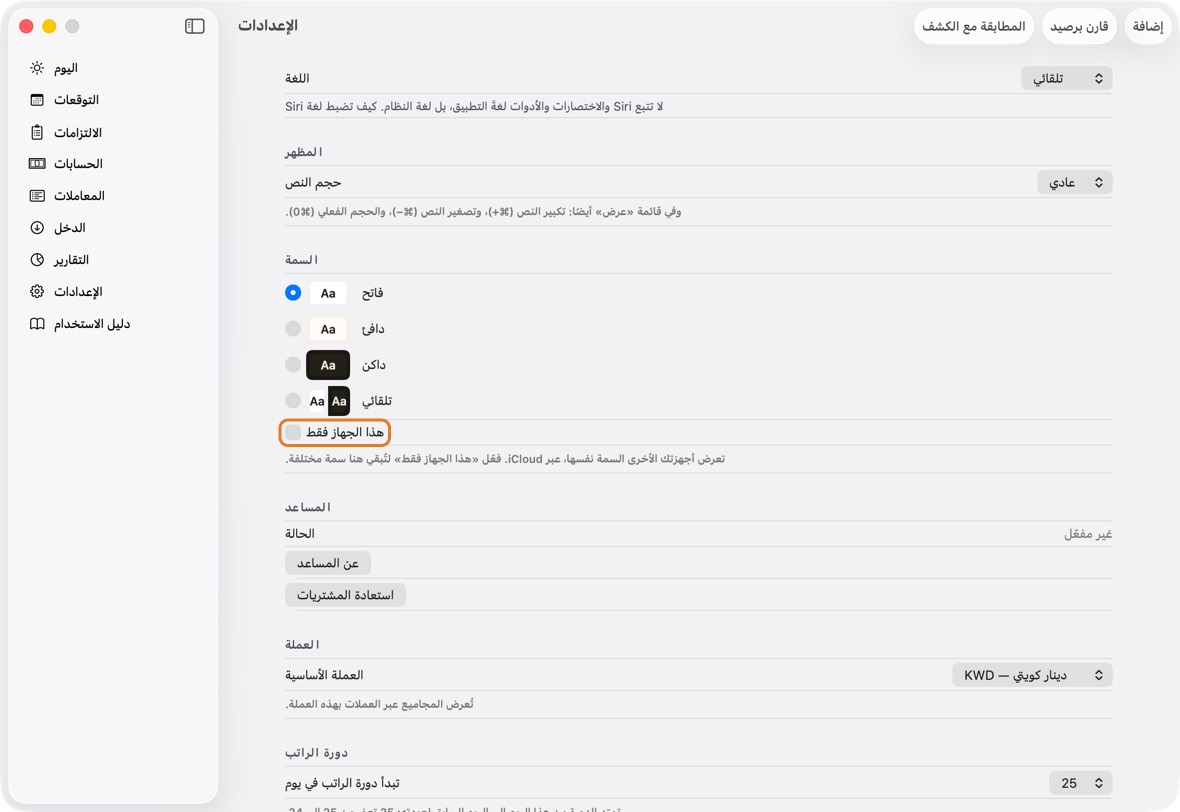Click the book icon beside دليل الاستخدام
This screenshot has width=1180, height=812.
pos(37,324)
